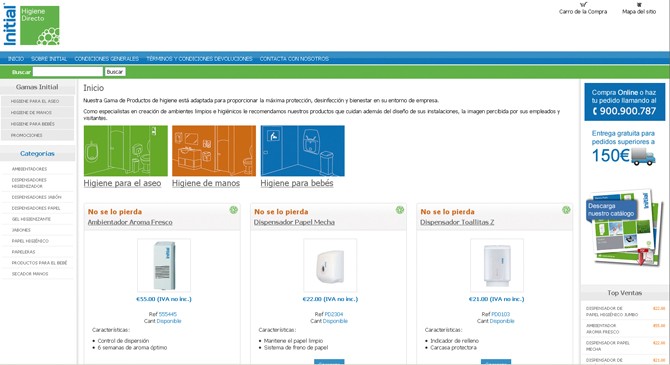The height and width of the screenshot is (365, 670).
Task: Open DISPENSADORES PAPEL category
Action: pos(36,208)
